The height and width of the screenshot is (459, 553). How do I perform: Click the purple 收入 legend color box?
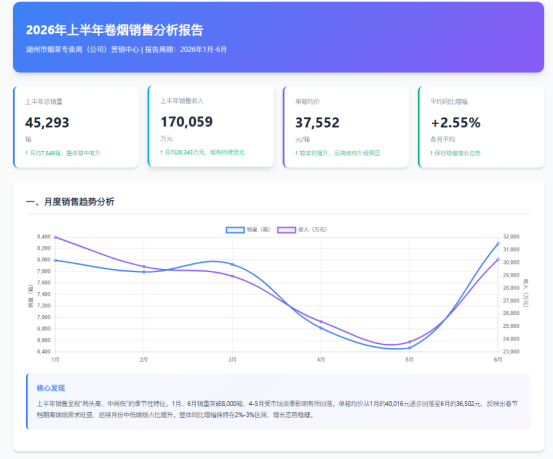click(x=286, y=230)
